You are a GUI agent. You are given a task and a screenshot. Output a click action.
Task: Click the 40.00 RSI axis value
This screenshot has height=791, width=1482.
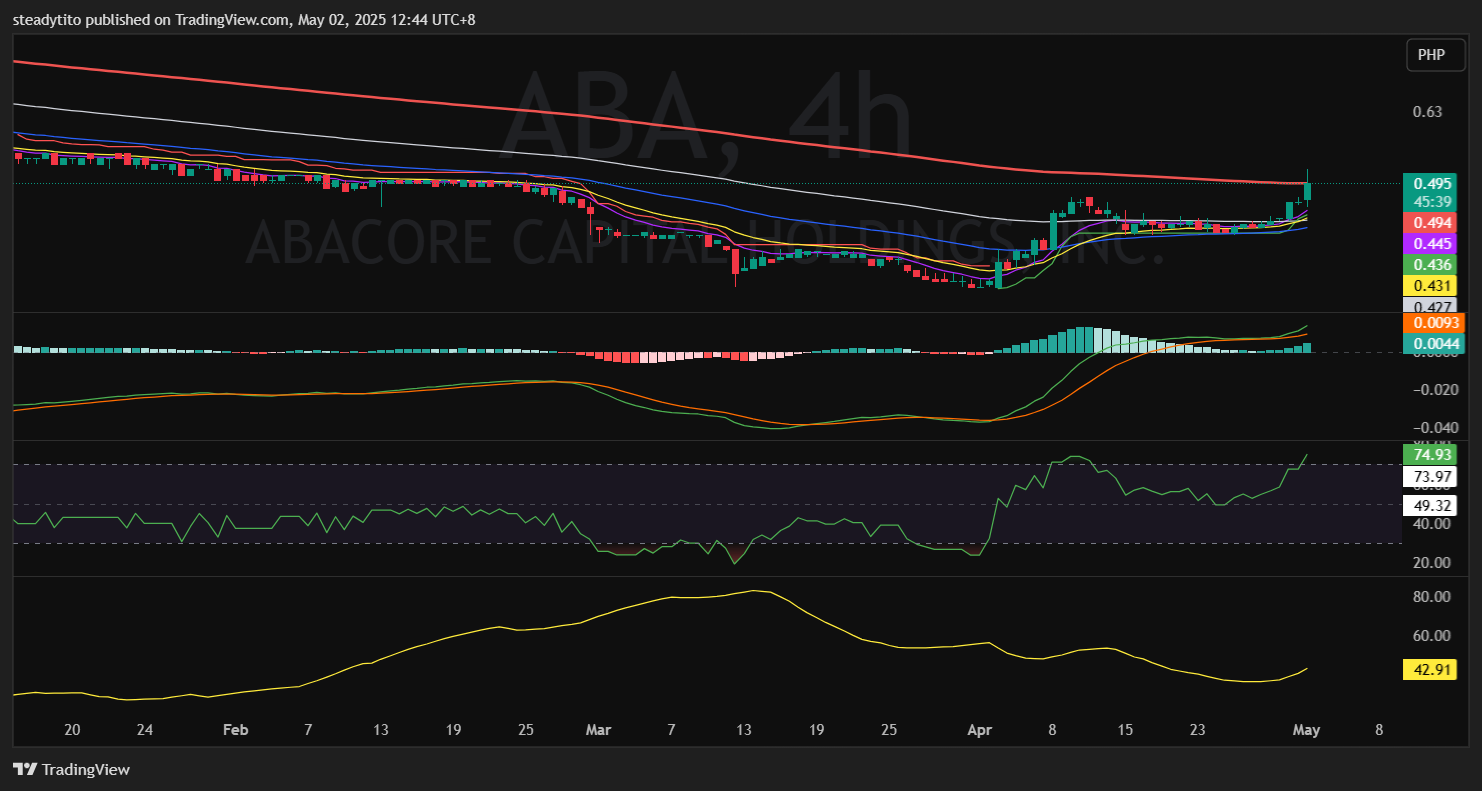pos(1432,524)
